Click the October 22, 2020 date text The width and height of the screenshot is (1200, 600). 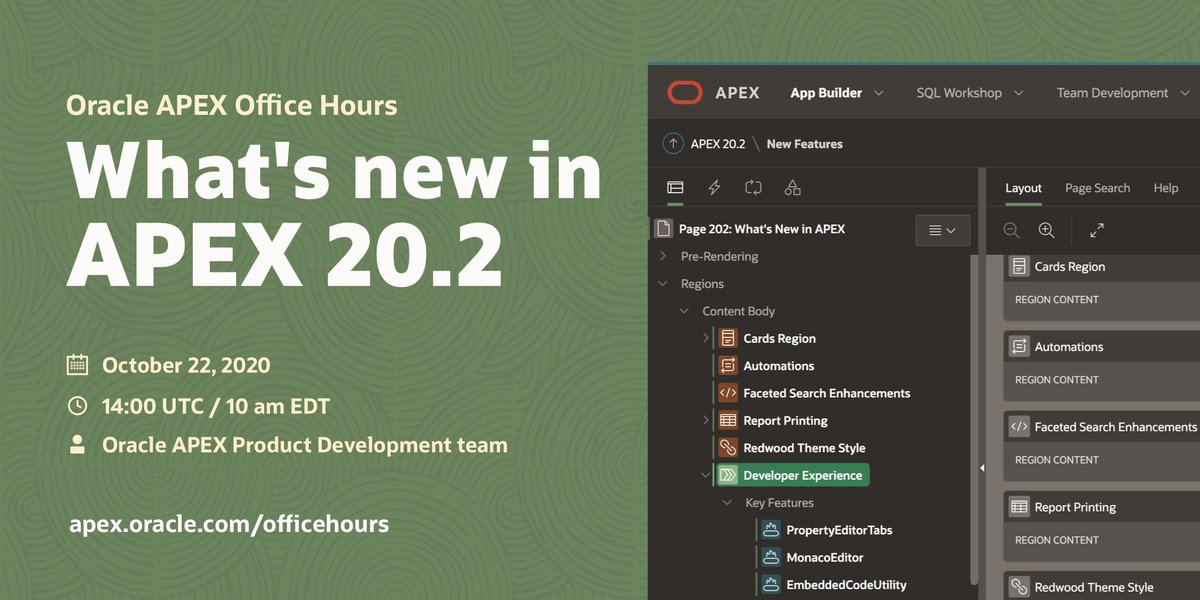pyautogui.click(x=186, y=365)
